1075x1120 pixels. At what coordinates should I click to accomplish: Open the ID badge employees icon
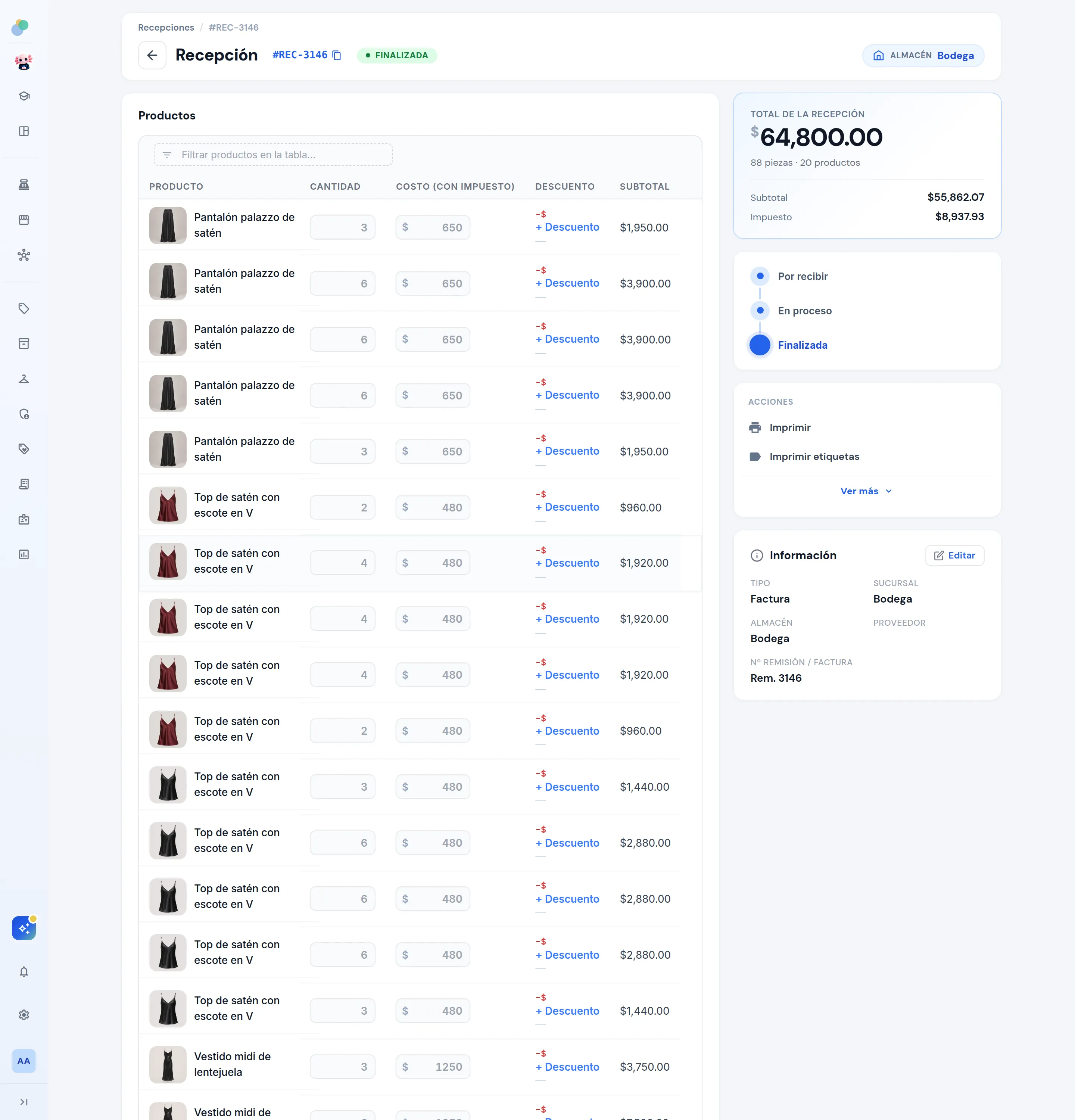click(x=24, y=519)
